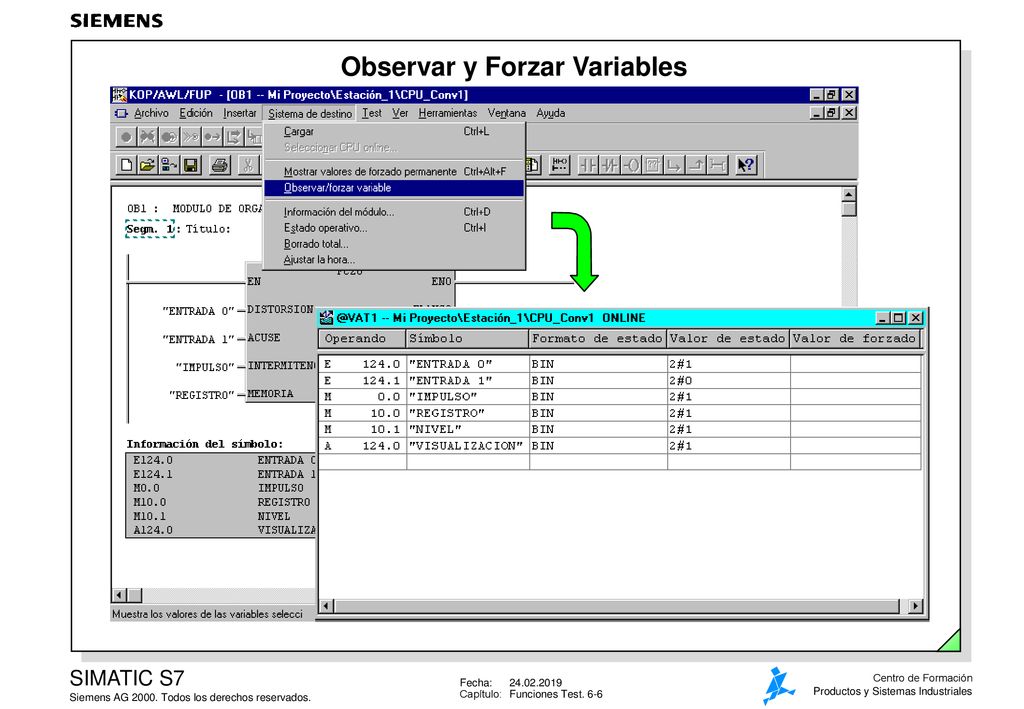Viewport: 1024px width, 709px height.
Task: Click the "REGISTRO" operand in ladder diagram
Action: pyautogui.click(x=201, y=395)
